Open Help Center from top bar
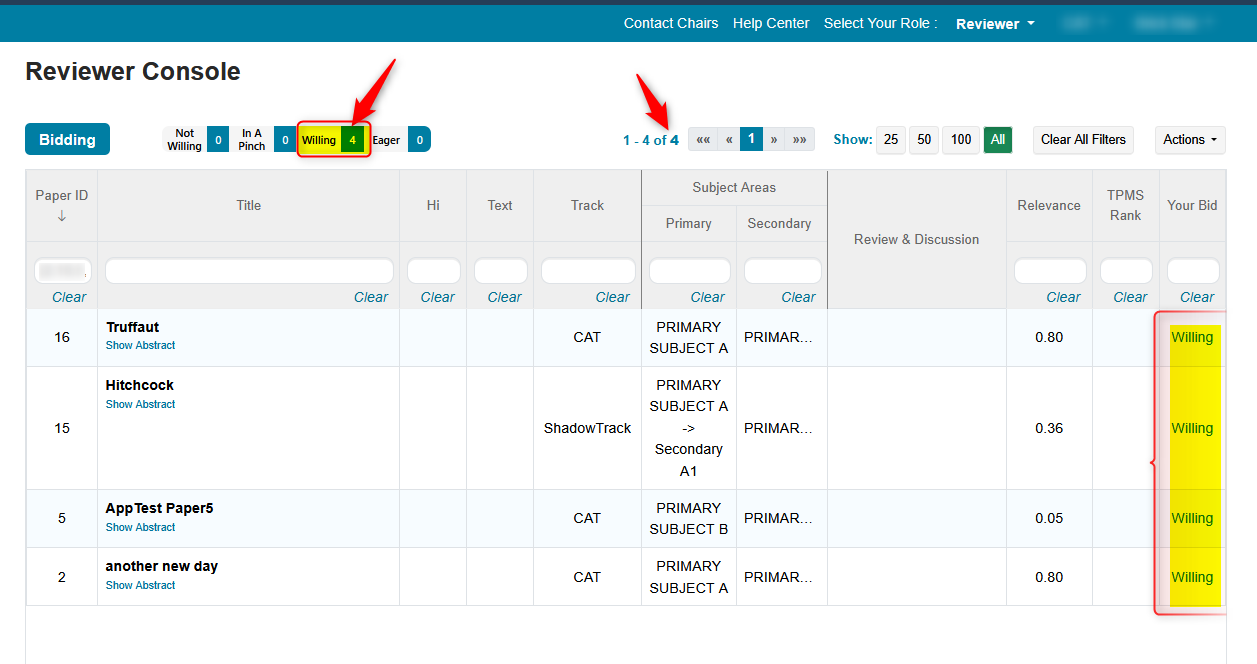Screen dimensions: 1257x664 coord(770,23)
